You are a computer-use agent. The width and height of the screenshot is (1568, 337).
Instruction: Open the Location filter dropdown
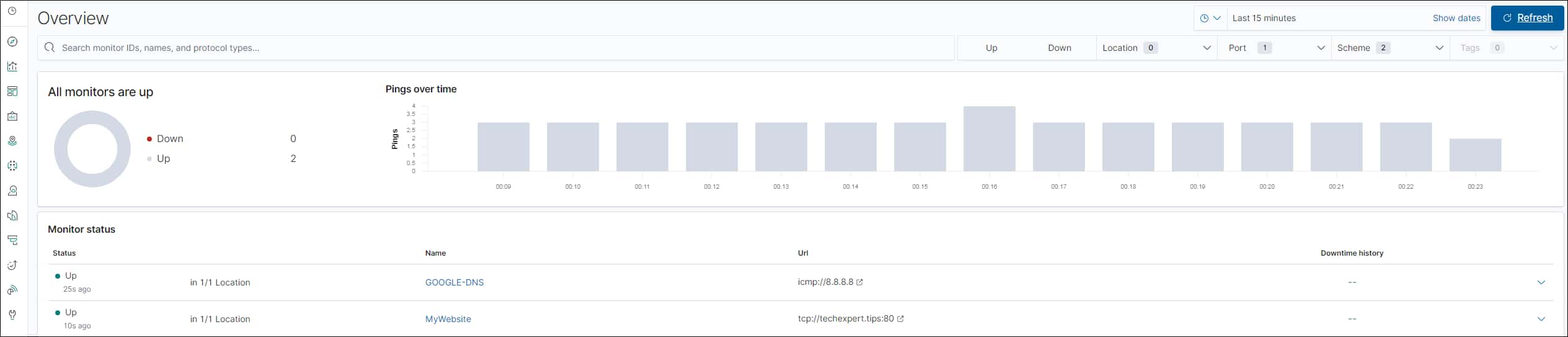(1156, 48)
